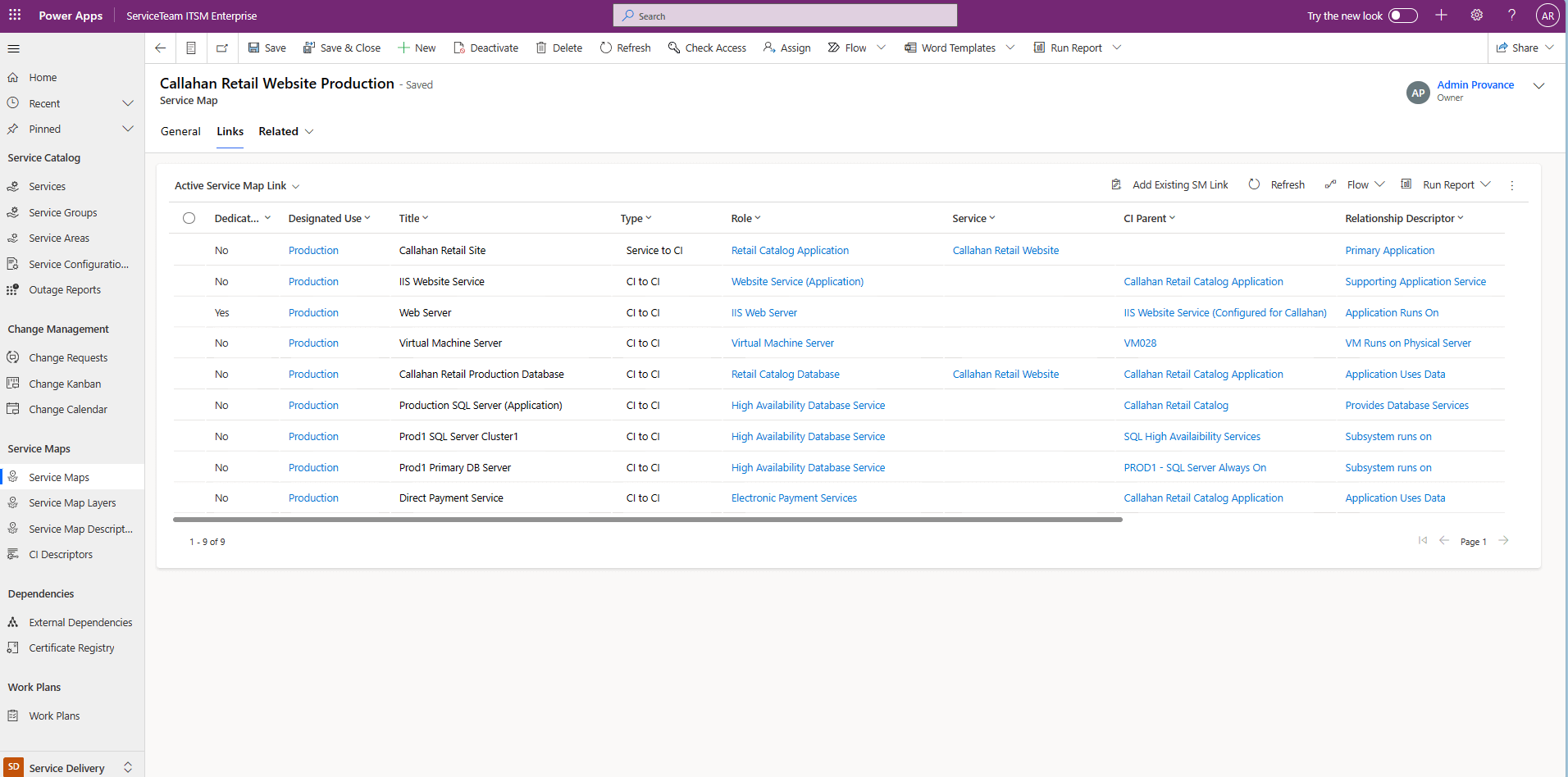Screen dimensions: 1568x777
Task: Open the Power Apps app launcher grid
Action: (14, 15)
